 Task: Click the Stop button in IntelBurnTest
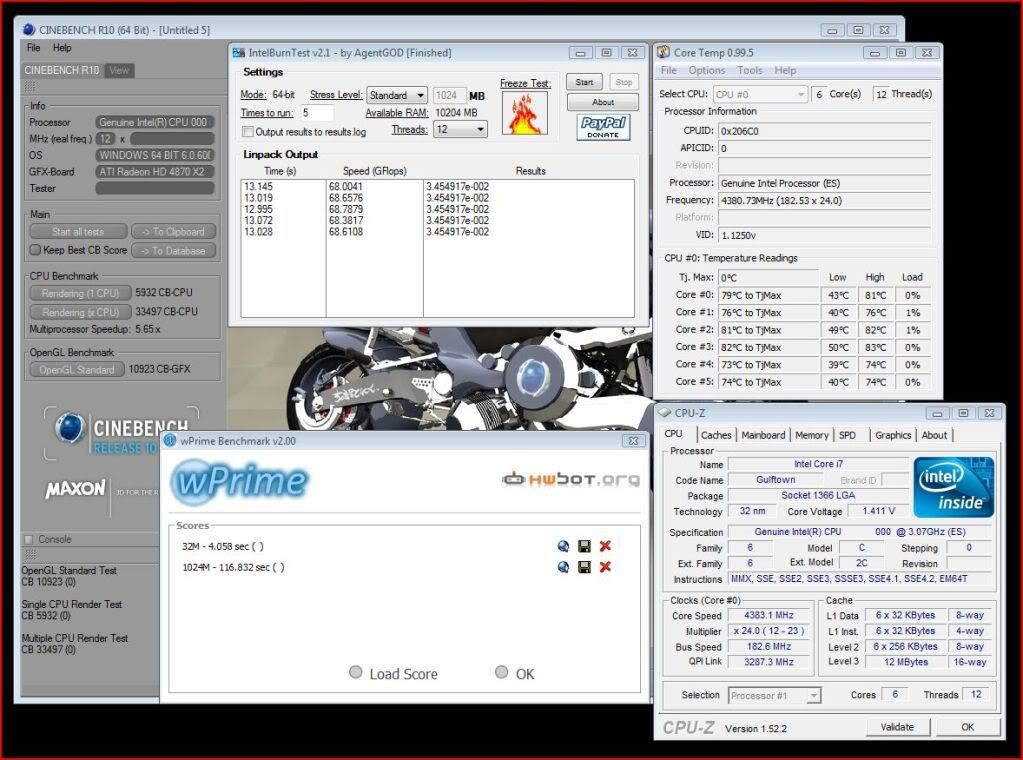[x=623, y=82]
